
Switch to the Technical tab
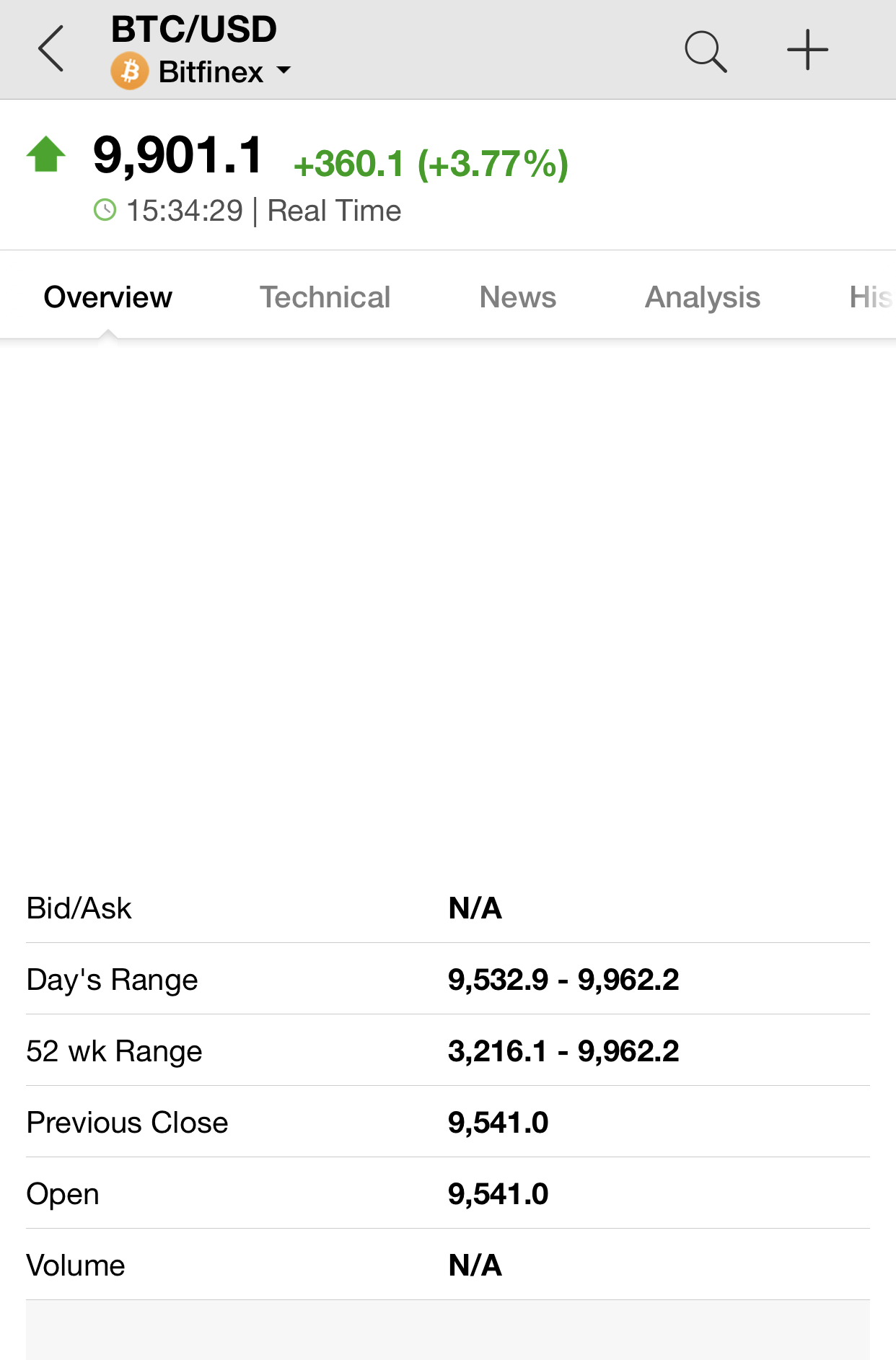coord(325,297)
